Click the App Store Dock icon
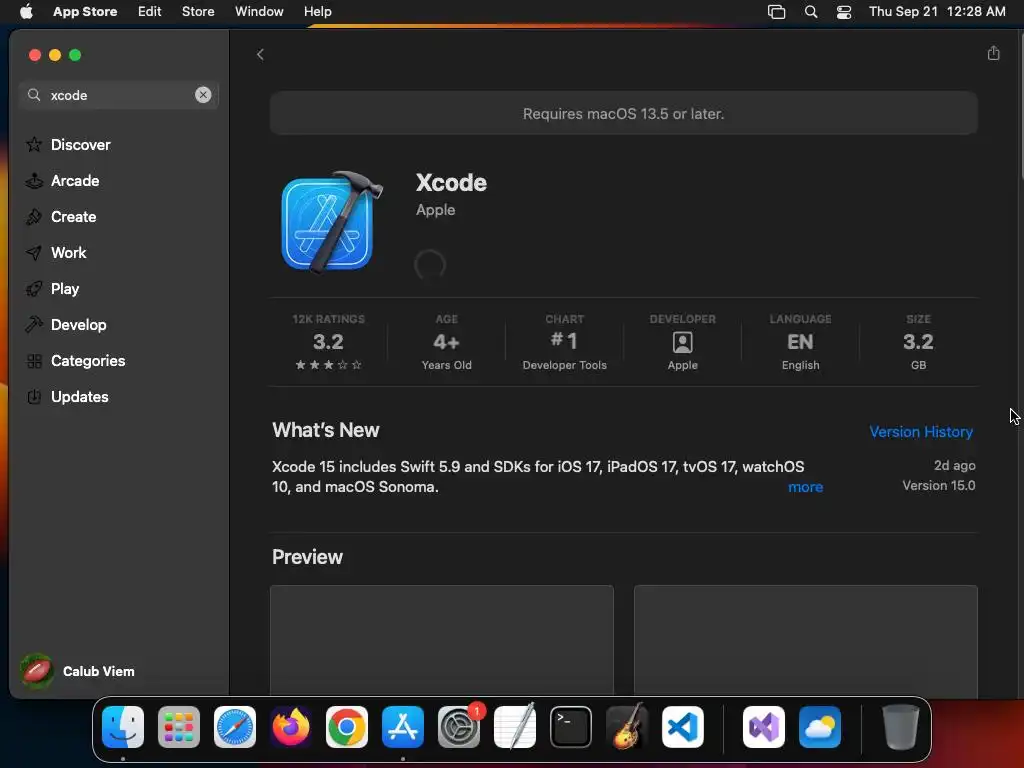This screenshot has width=1024, height=768. (403, 727)
